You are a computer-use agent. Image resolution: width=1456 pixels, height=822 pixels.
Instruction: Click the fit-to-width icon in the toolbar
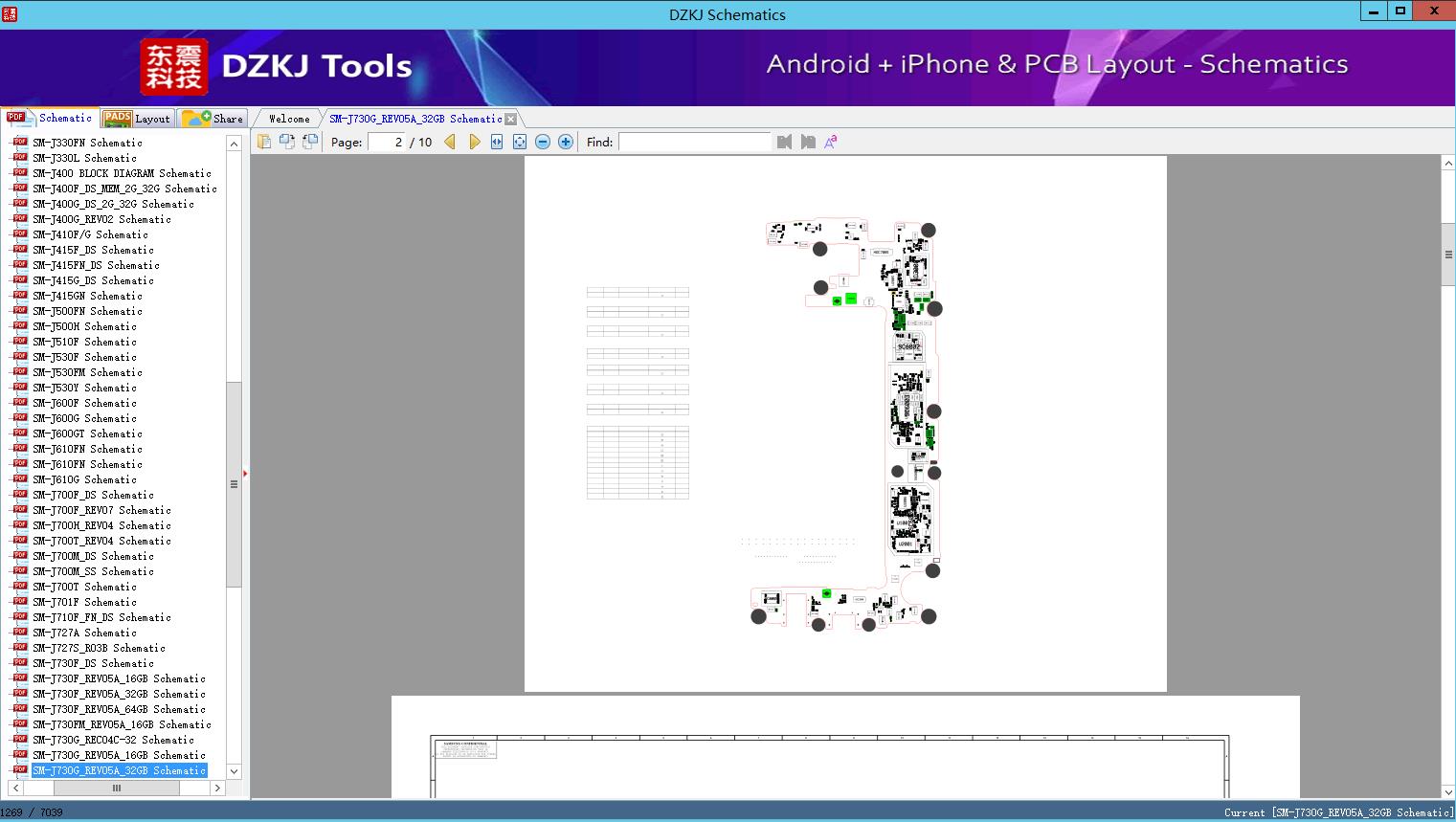coord(497,142)
